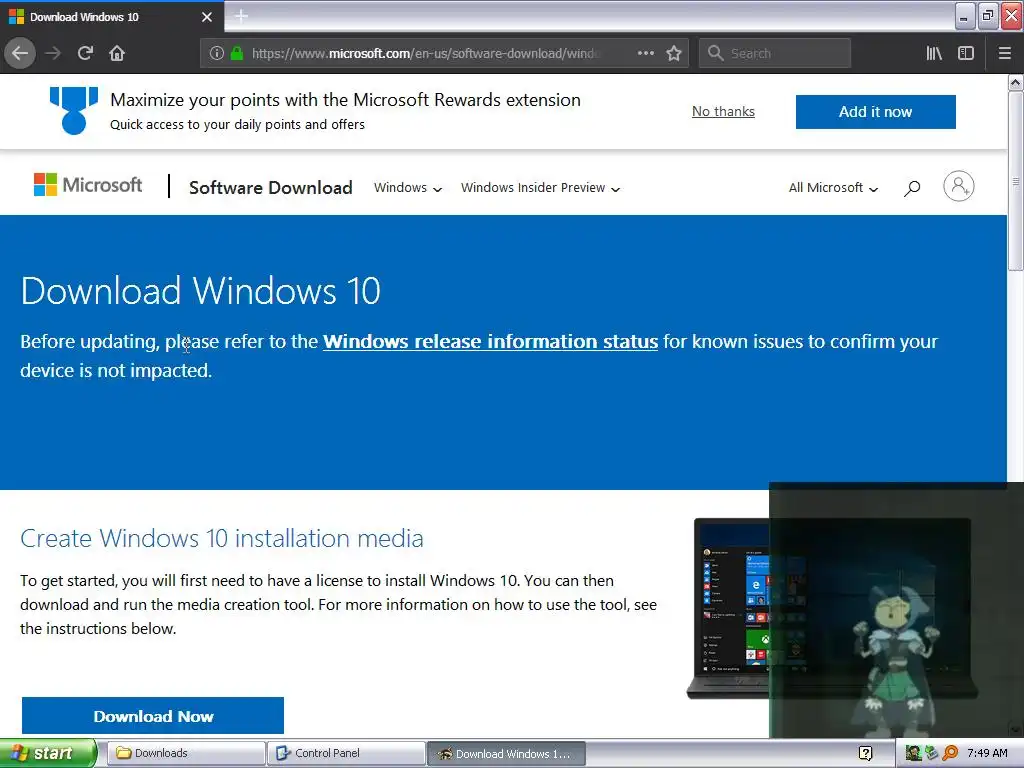Viewport: 1024px width, 768px height.
Task: Open the Windows Start button
Action: (48, 753)
